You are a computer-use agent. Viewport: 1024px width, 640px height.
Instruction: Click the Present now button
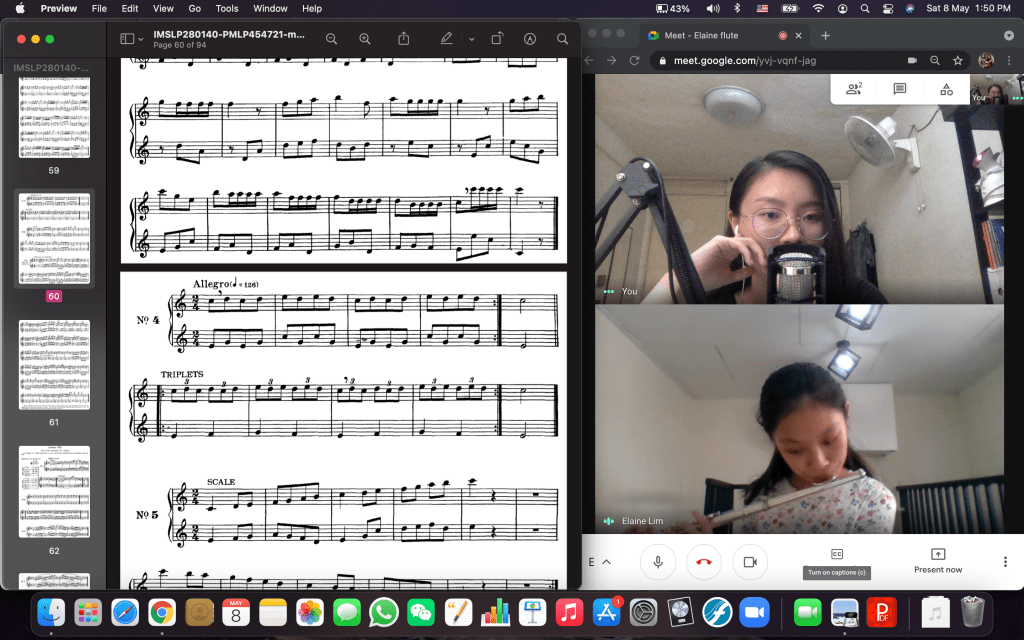tap(937, 560)
